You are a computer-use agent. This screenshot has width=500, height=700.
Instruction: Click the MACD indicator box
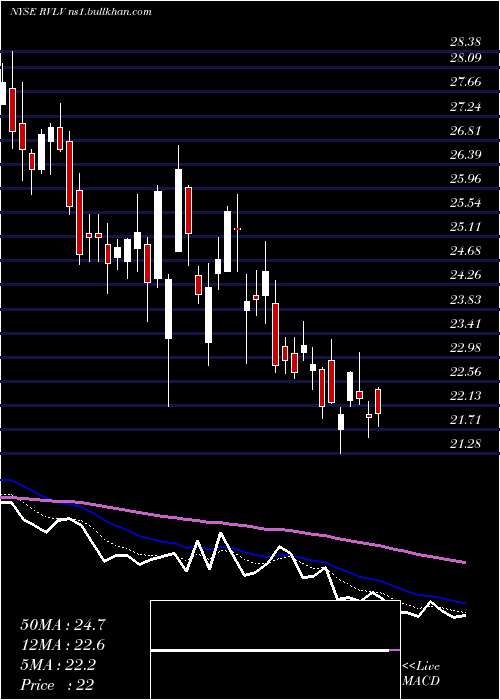pos(275,650)
